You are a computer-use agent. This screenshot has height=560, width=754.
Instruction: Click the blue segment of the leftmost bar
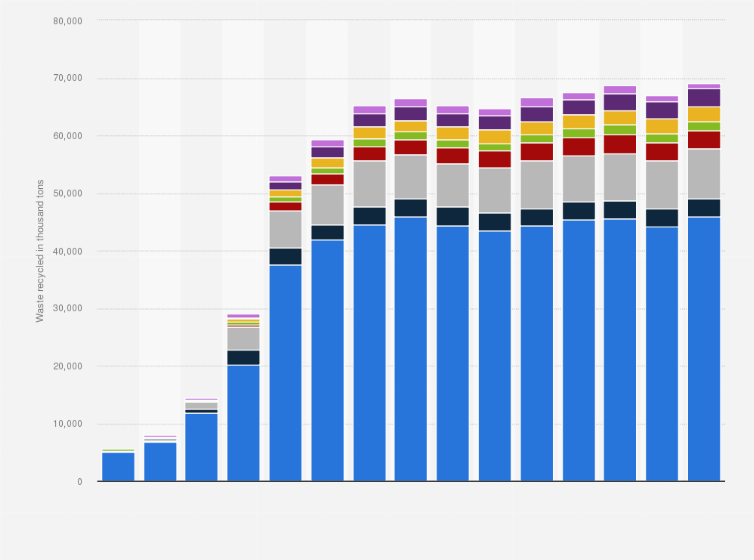[118, 467]
